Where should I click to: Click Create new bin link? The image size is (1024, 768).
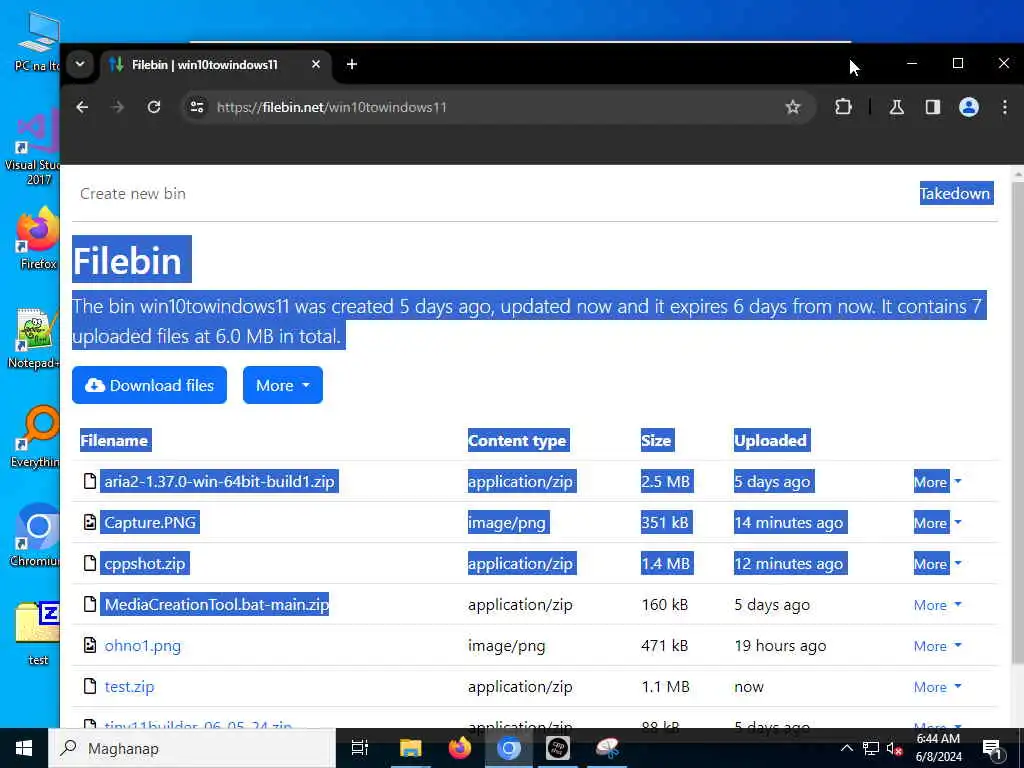133,193
